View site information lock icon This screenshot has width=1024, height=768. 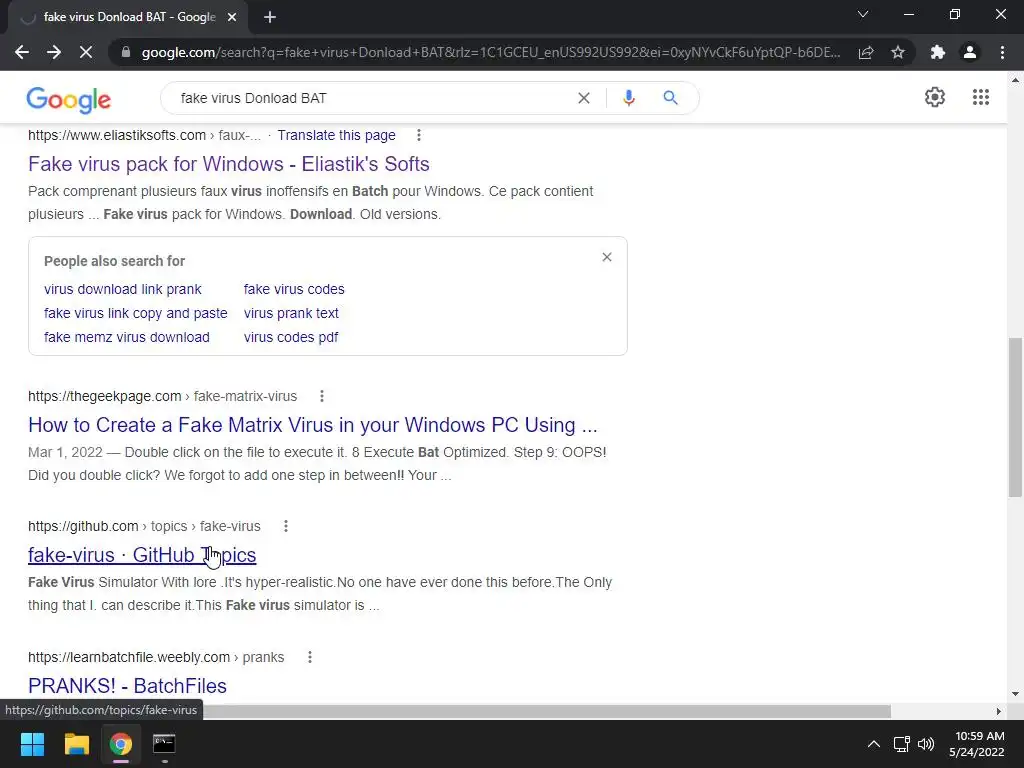[126, 52]
